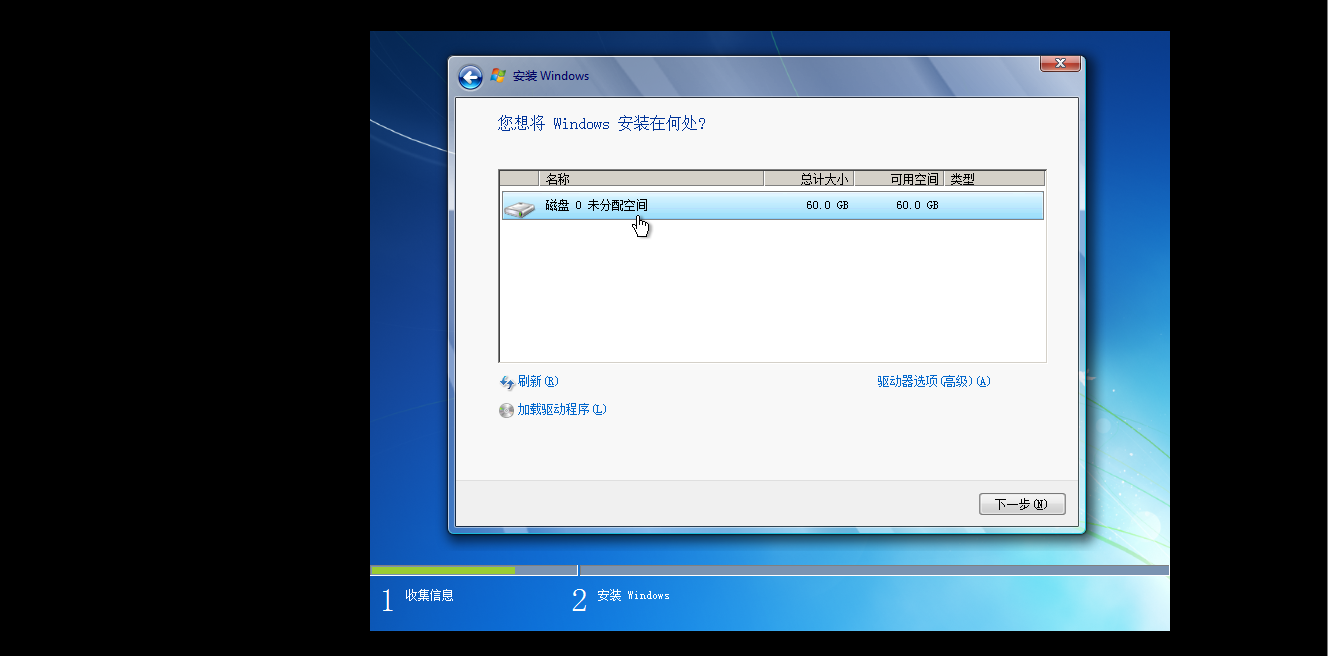
Task: Click the hard disk icon for 磁盘 0
Action: (x=519, y=207)
